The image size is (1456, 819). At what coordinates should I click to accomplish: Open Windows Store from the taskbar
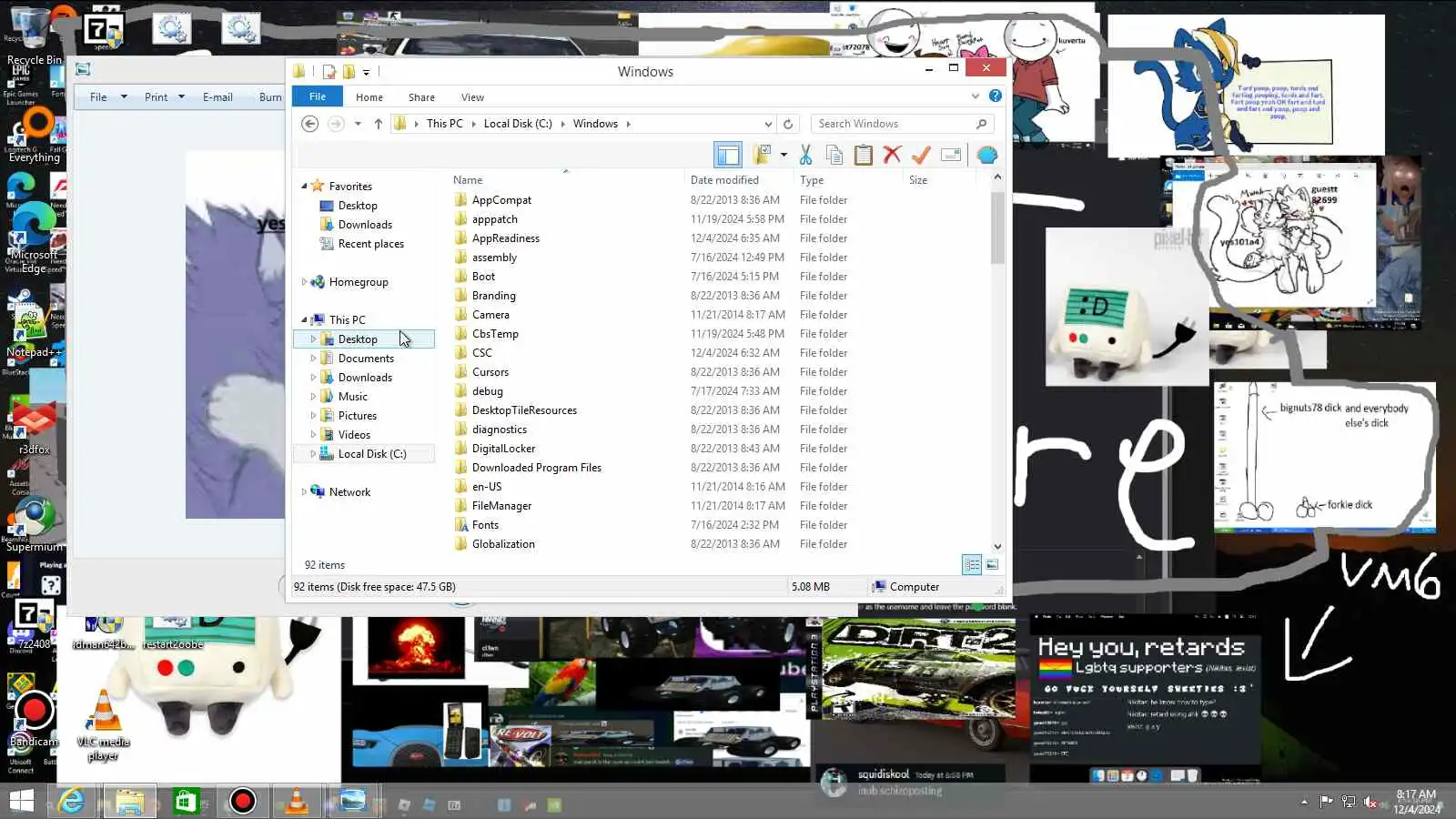coord(186,801)
